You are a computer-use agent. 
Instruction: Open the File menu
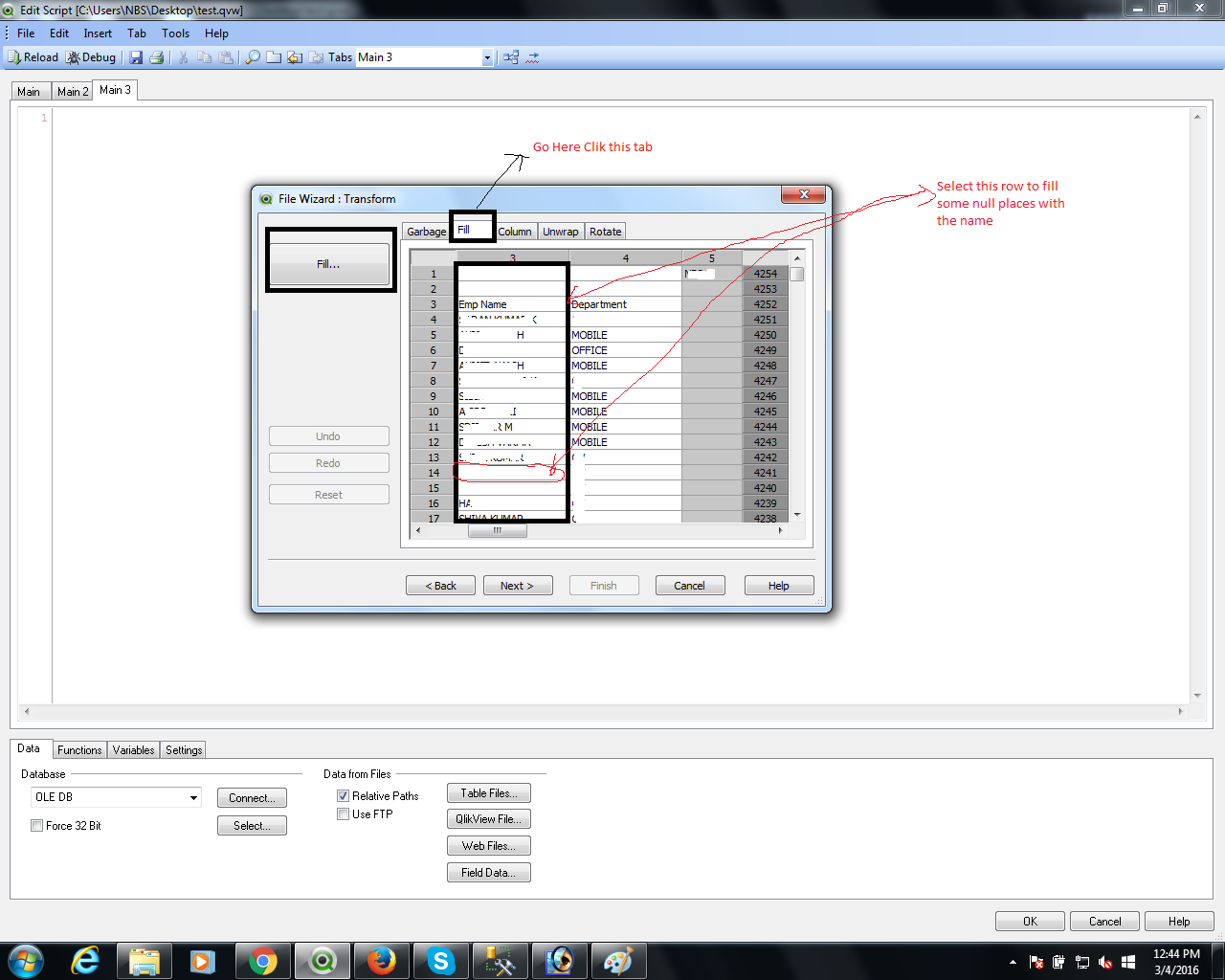pyautogui.click(x=26, y=33)
